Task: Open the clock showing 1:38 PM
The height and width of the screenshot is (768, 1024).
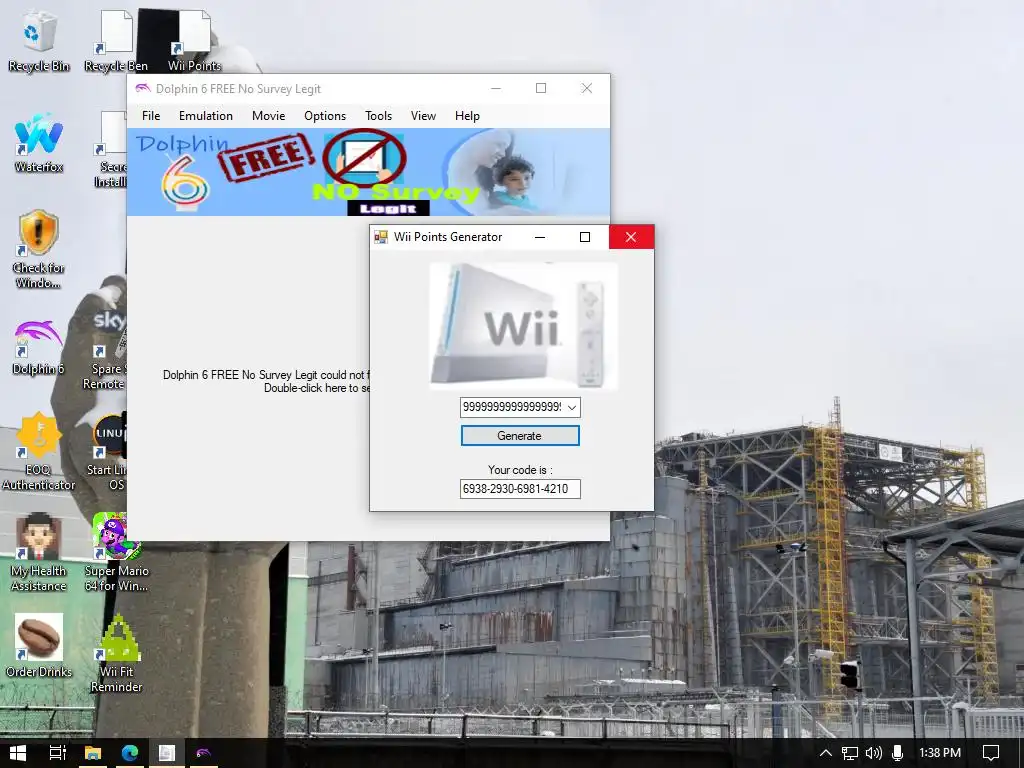Action: click(x=940, y=753)
